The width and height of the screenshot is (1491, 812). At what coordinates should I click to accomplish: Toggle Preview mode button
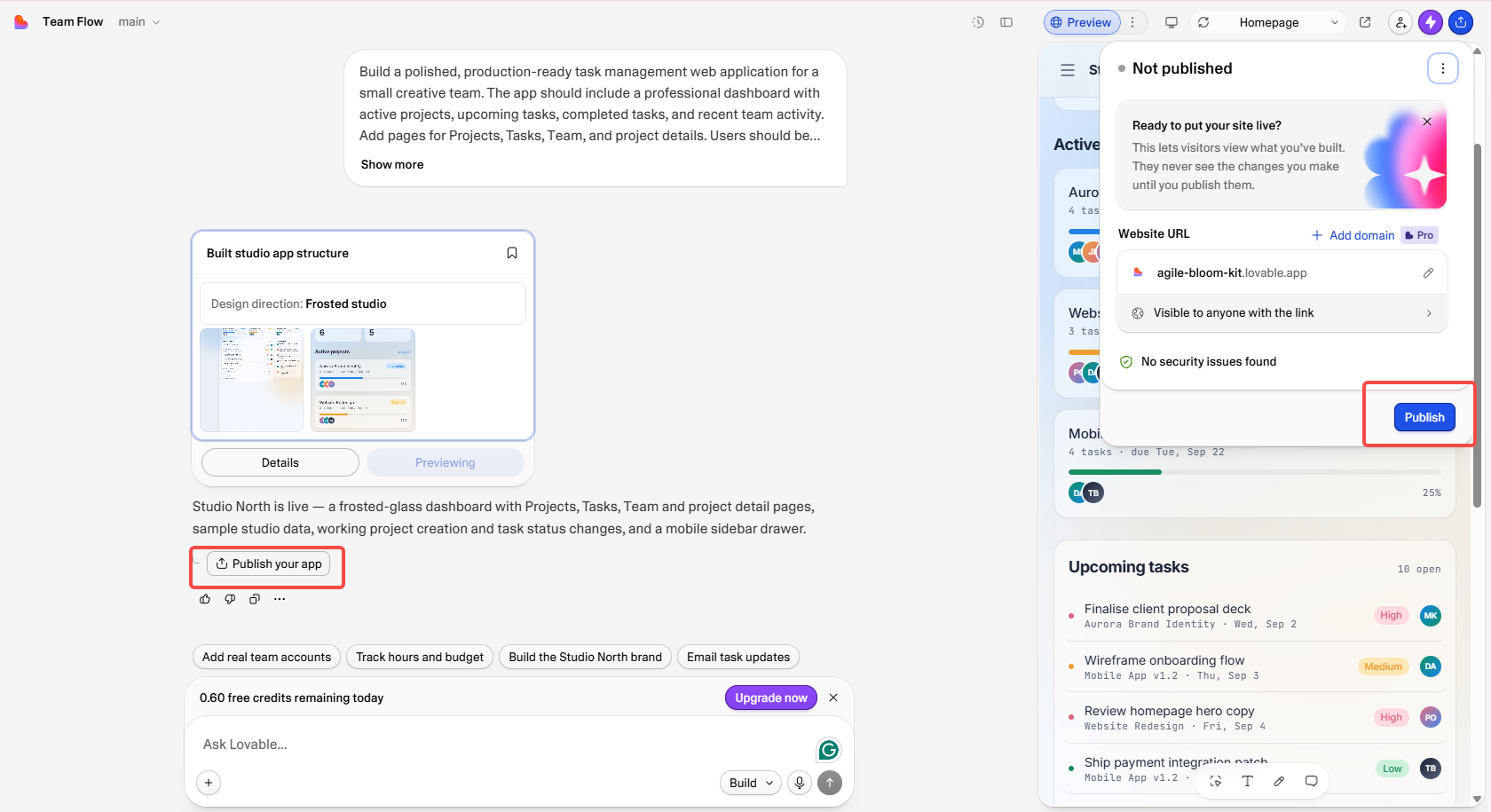(1082, 22)
